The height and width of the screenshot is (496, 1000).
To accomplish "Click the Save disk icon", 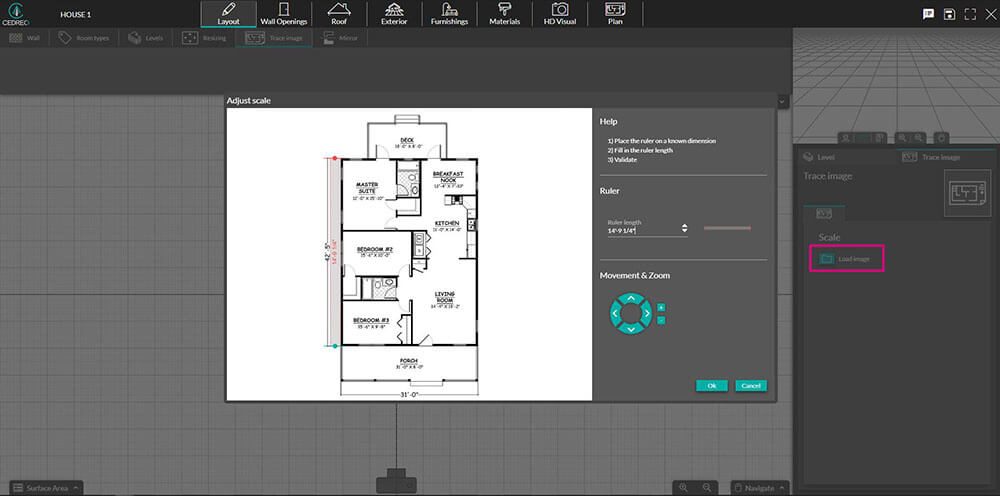I will 948,14.
